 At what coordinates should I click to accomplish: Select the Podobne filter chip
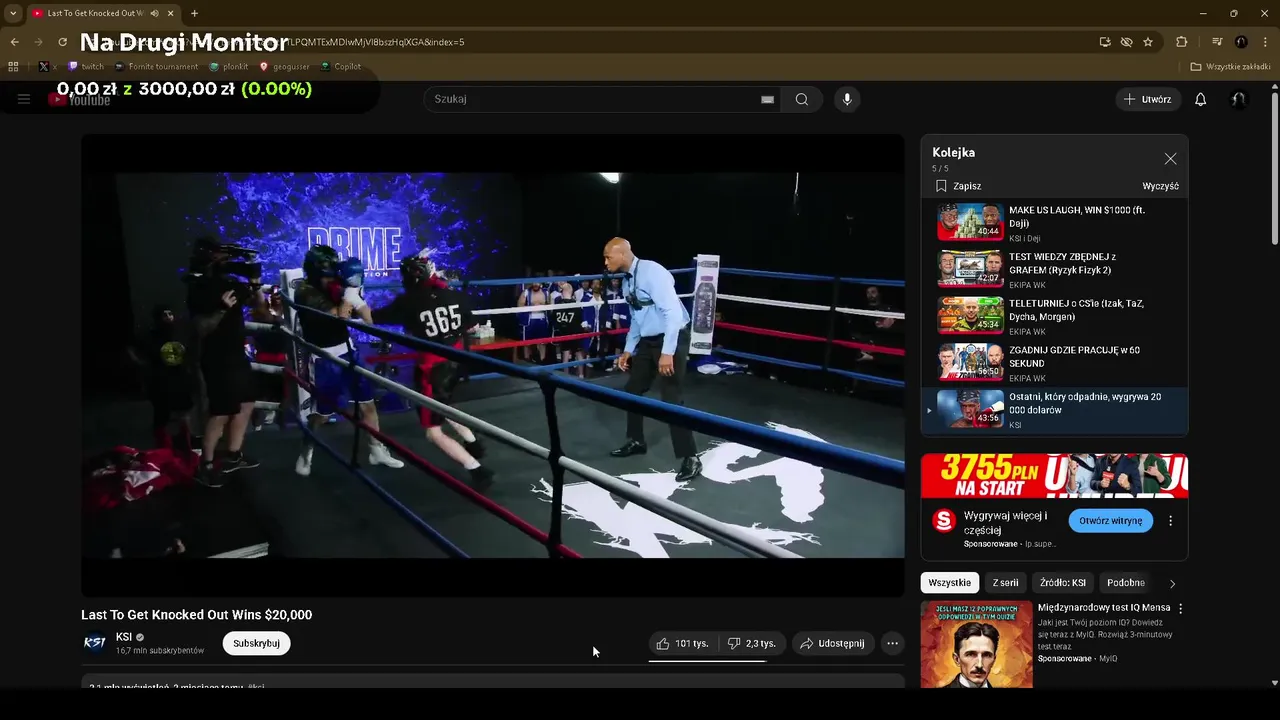pos(1126,582)
